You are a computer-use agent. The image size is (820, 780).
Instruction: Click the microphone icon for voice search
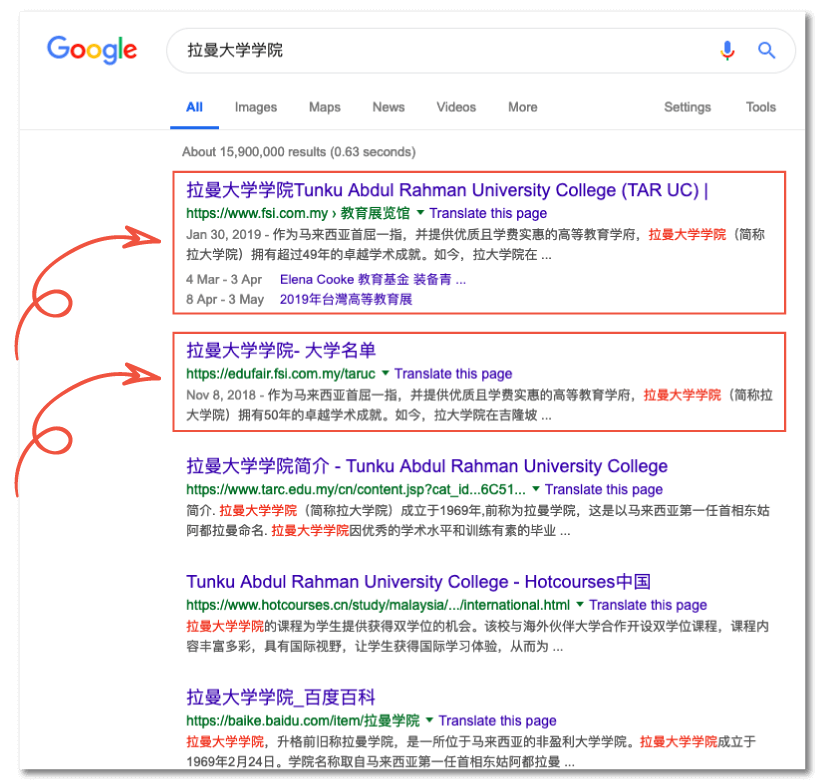[x=728, y=52]
